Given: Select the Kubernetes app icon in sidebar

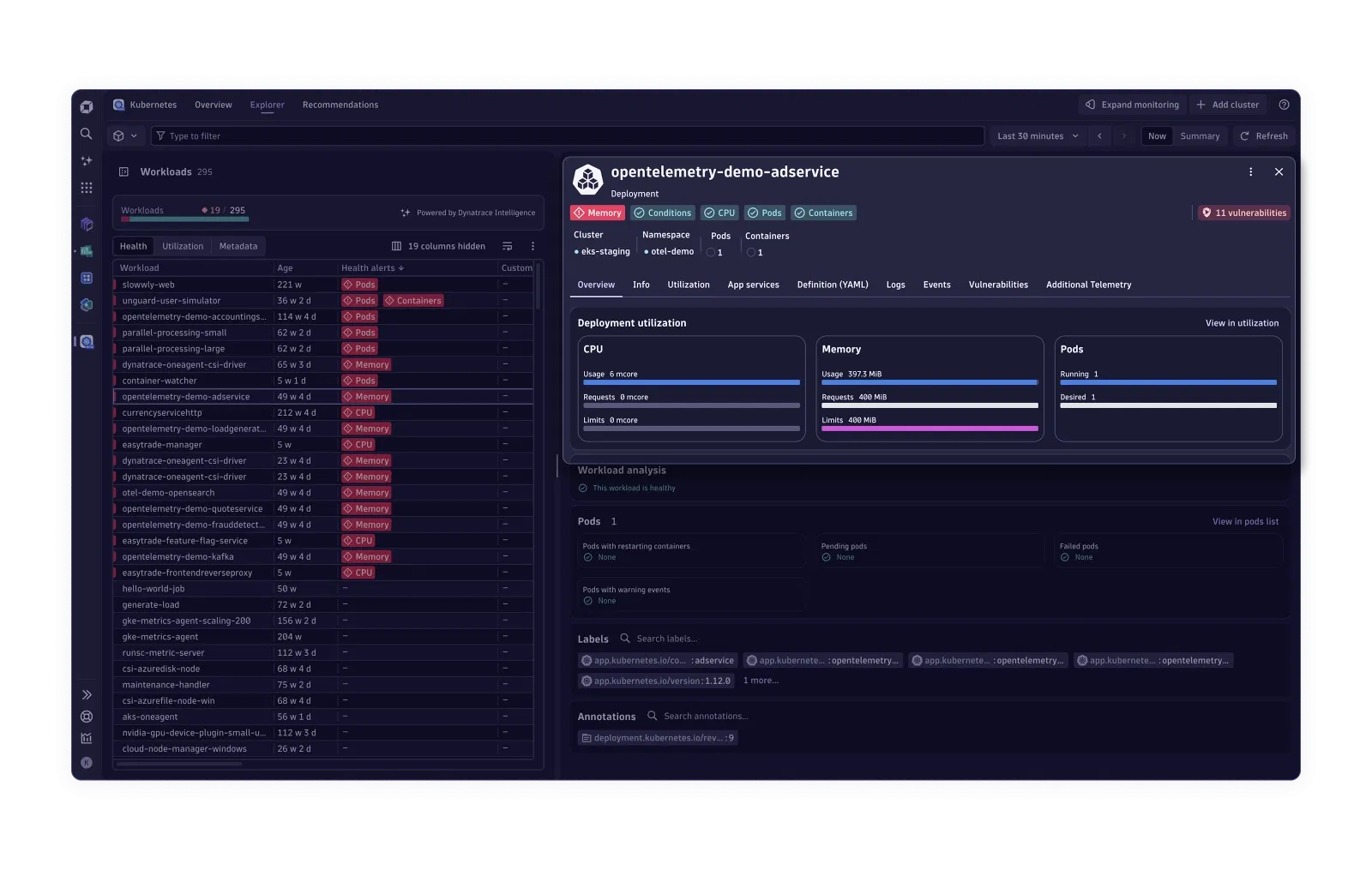Looking at the screenshot, I should [x=86, y=341].
